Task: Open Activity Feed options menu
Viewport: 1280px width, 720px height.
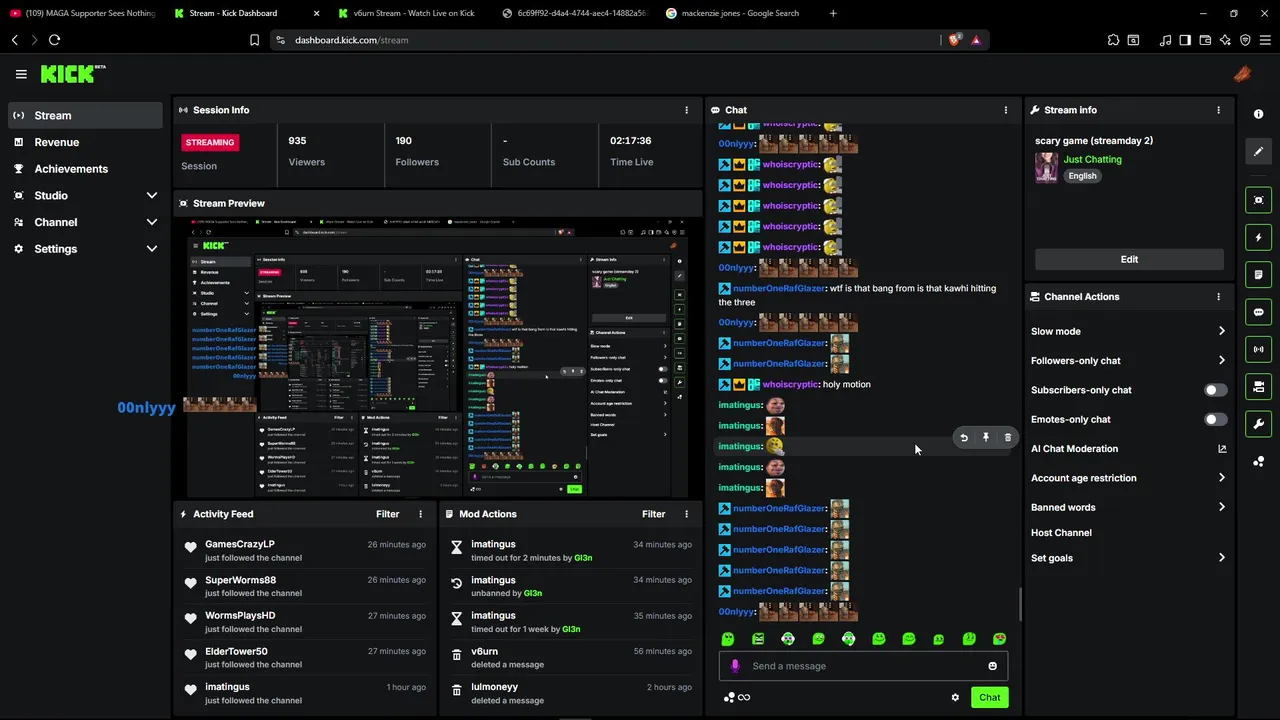Action: click(x=420, y=514)
